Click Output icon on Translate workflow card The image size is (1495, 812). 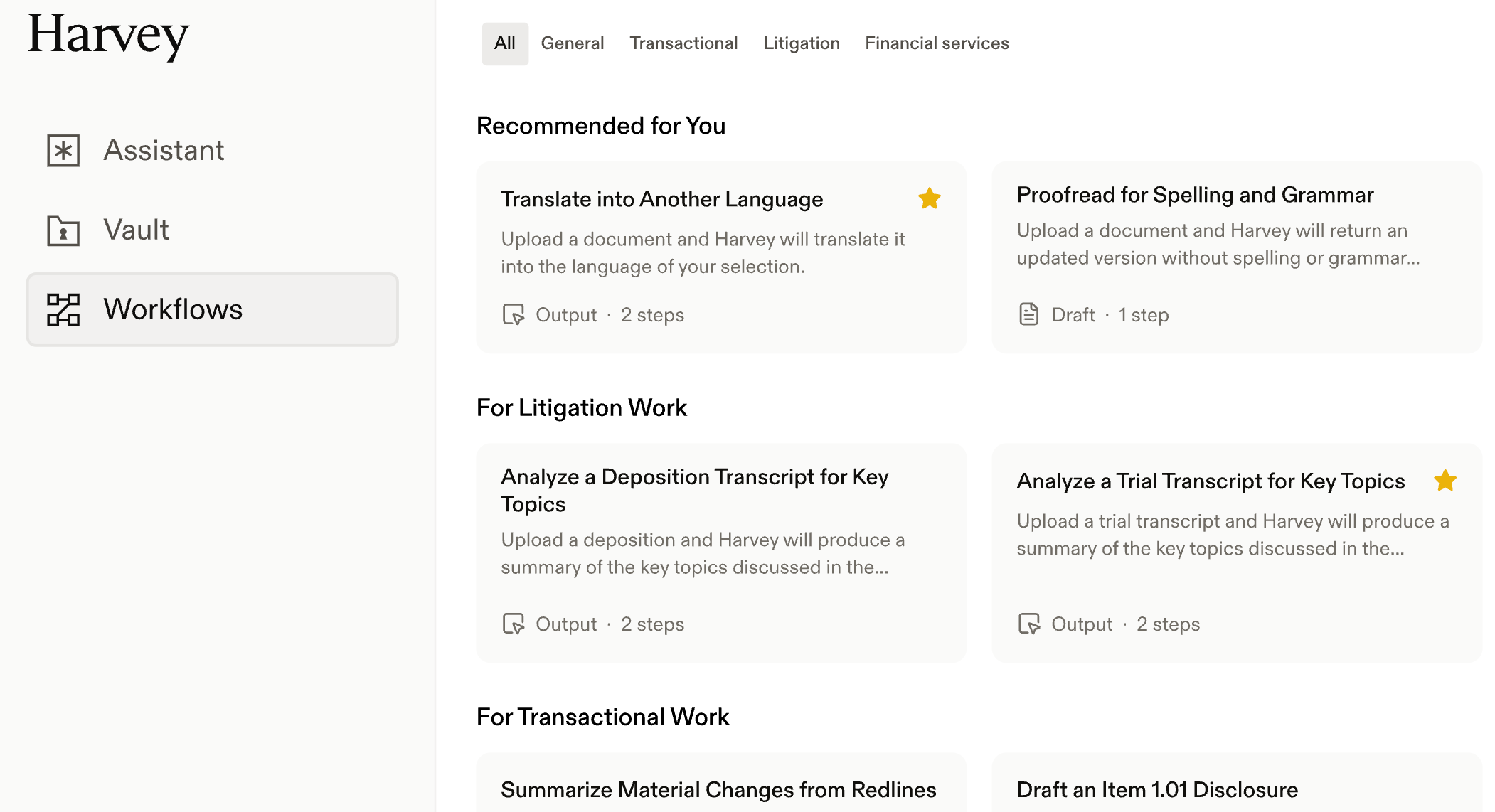513,314
